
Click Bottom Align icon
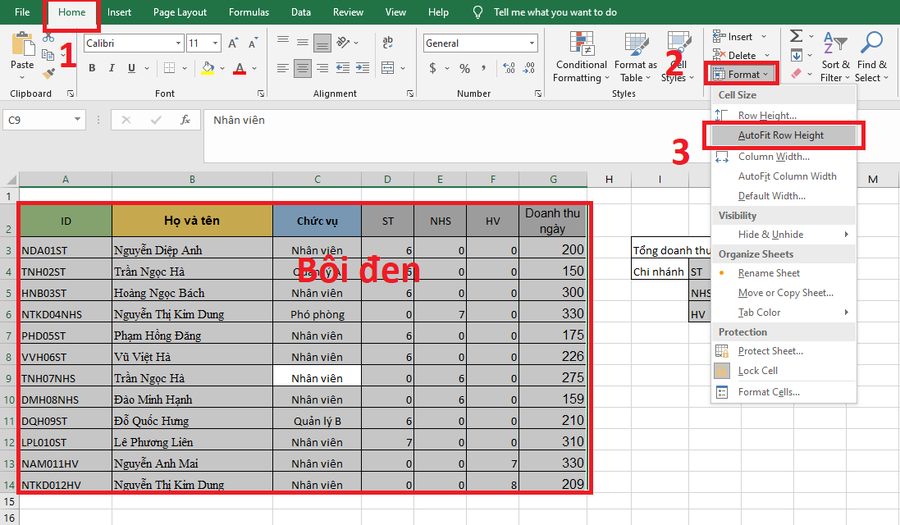coord(322,42)
